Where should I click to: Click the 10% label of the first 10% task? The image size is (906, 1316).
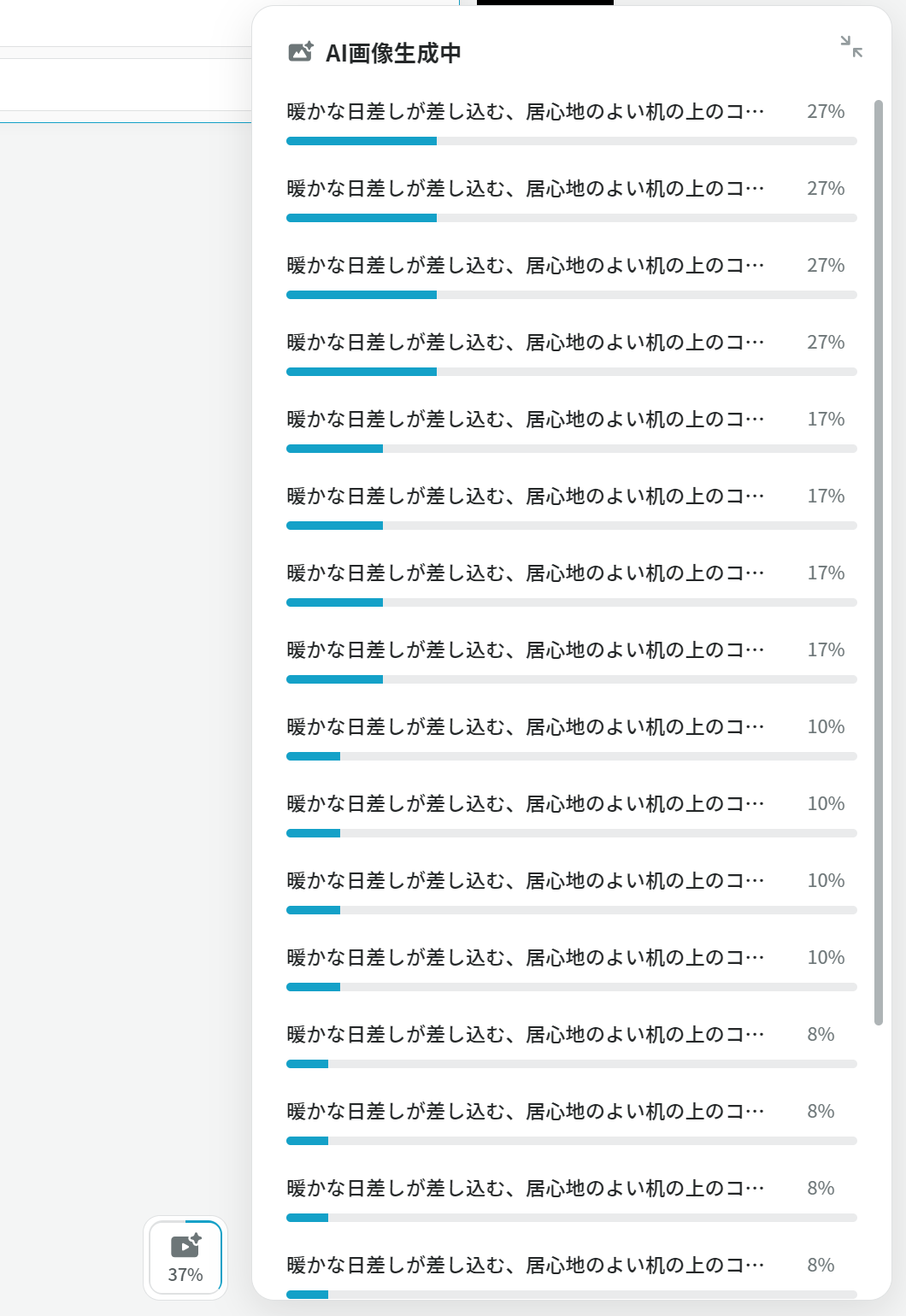pos(826,727)
